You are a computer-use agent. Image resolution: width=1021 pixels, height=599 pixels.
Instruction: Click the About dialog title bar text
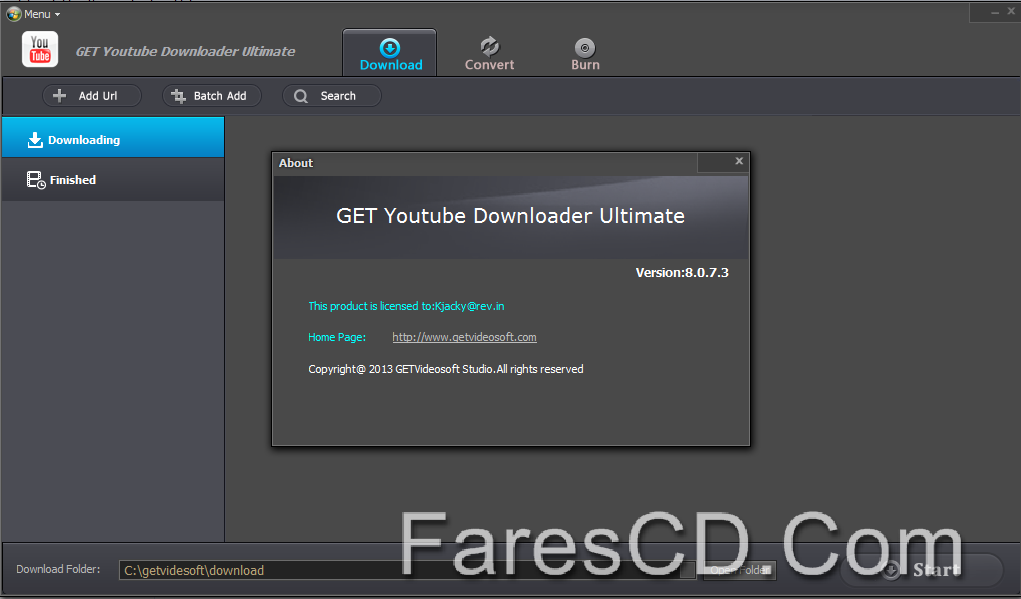[296, 163]
